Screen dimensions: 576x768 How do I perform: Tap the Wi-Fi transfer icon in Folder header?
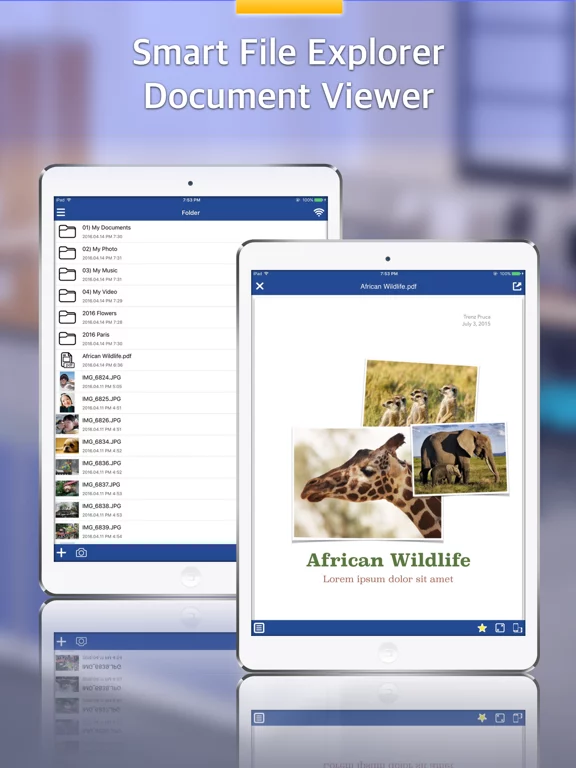point(319,212)
